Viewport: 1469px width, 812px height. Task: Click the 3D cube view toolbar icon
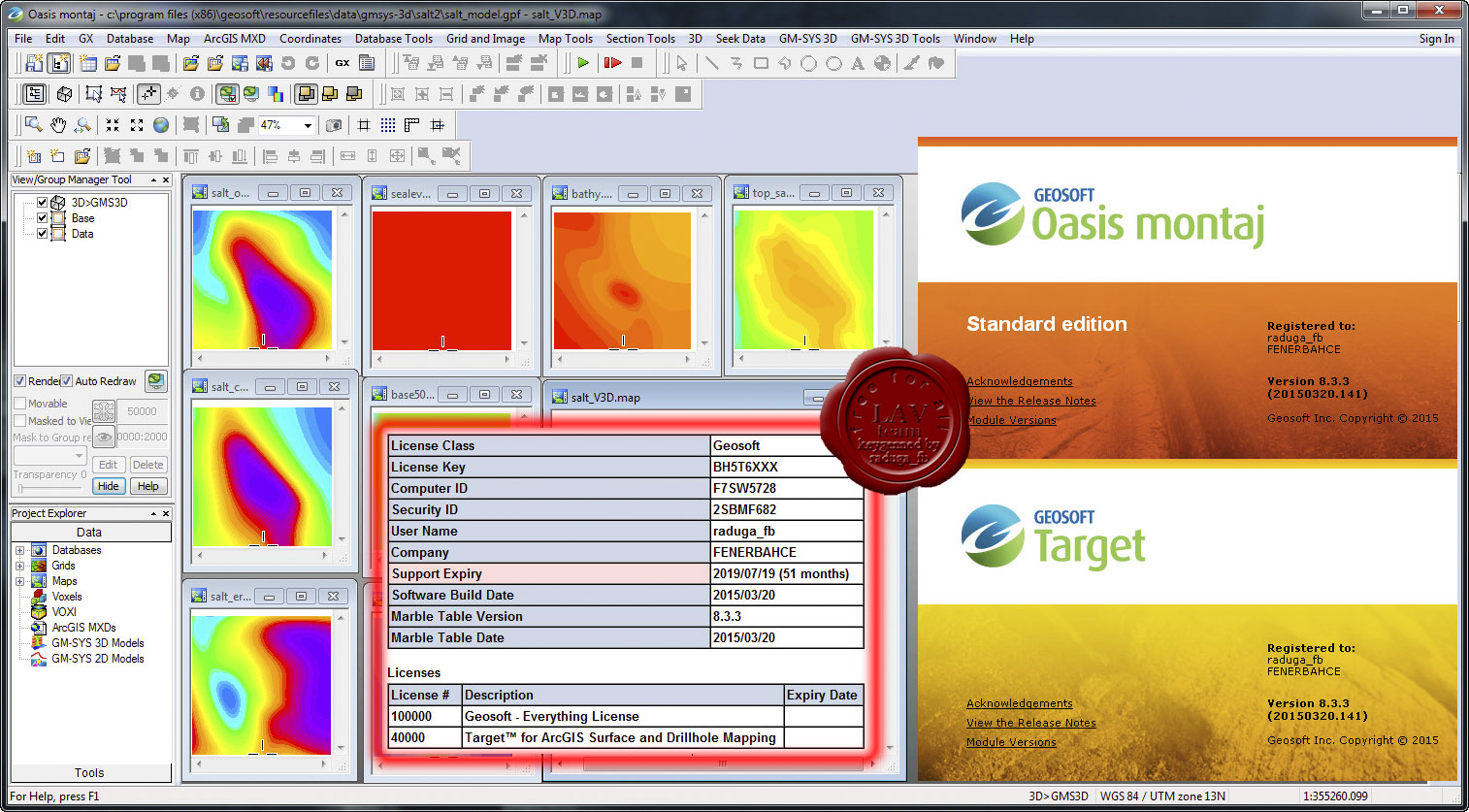(64, 94)
